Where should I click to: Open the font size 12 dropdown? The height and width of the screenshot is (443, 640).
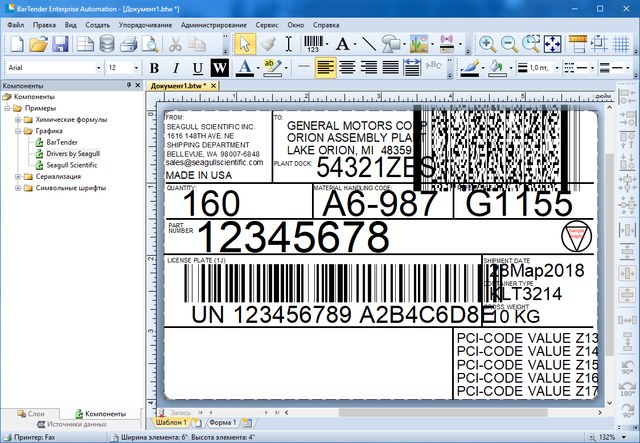pyautogui.click(x=136, y=68)
